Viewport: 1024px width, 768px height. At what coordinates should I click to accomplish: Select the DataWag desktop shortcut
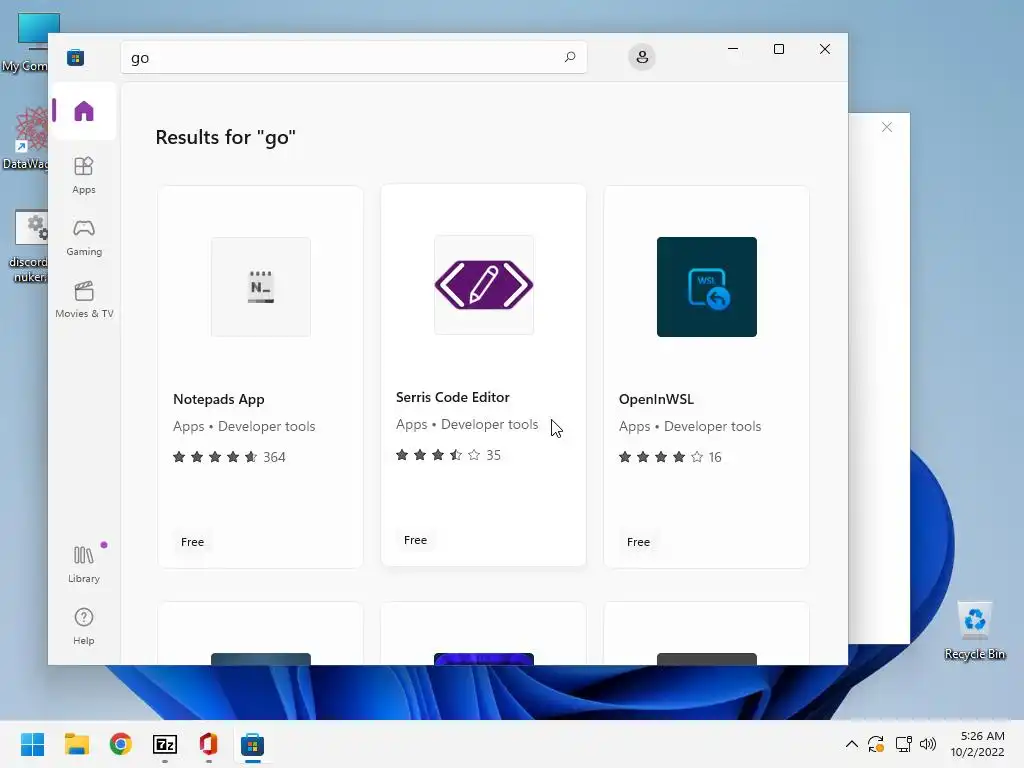tap(26, 138)
